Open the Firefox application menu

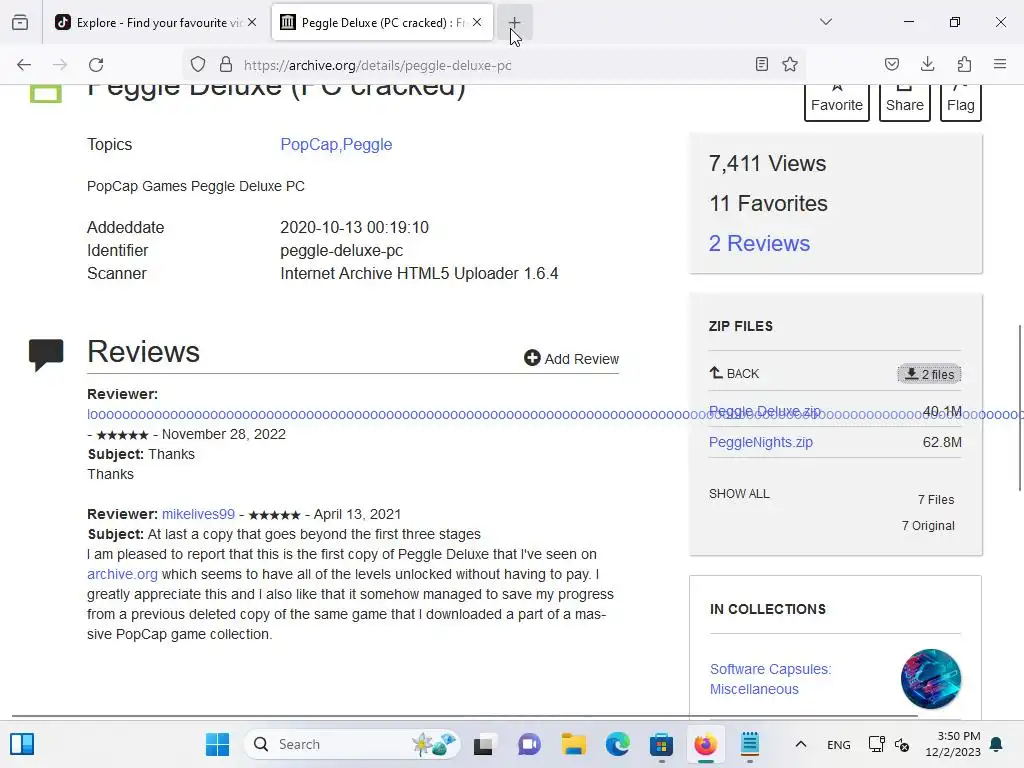tap(1000, 64)
